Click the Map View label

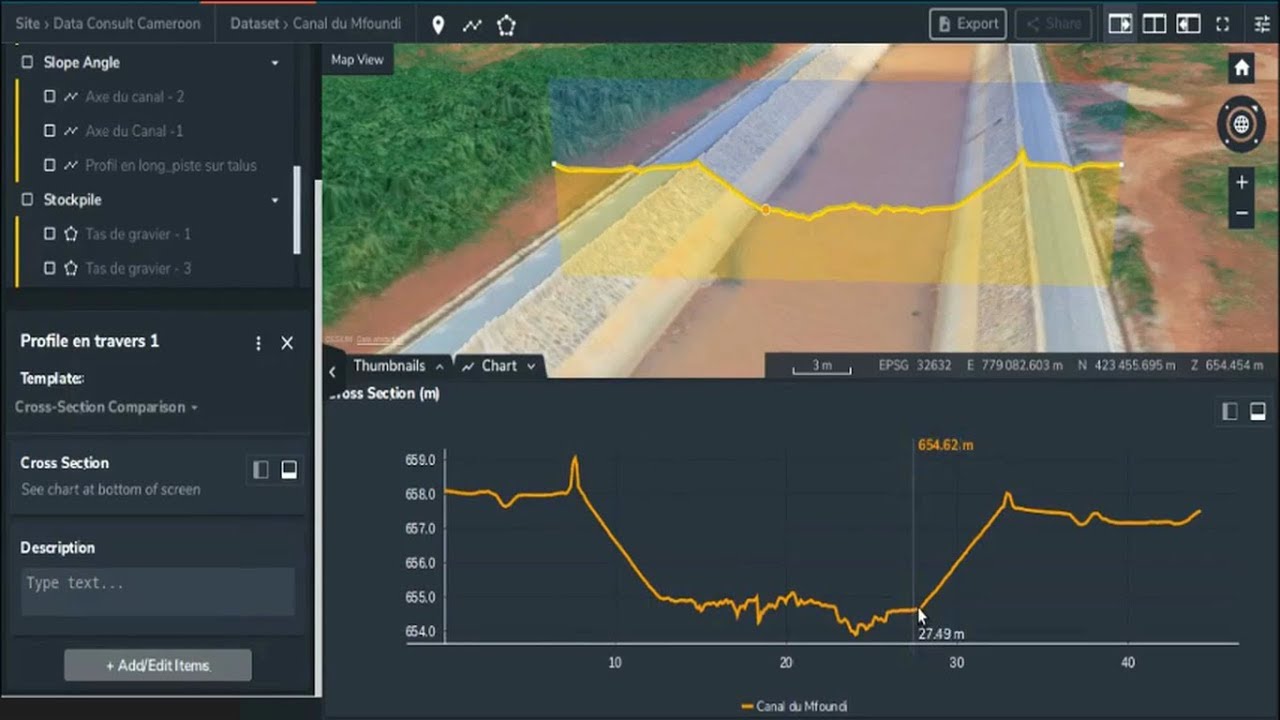tap(357, 60)
